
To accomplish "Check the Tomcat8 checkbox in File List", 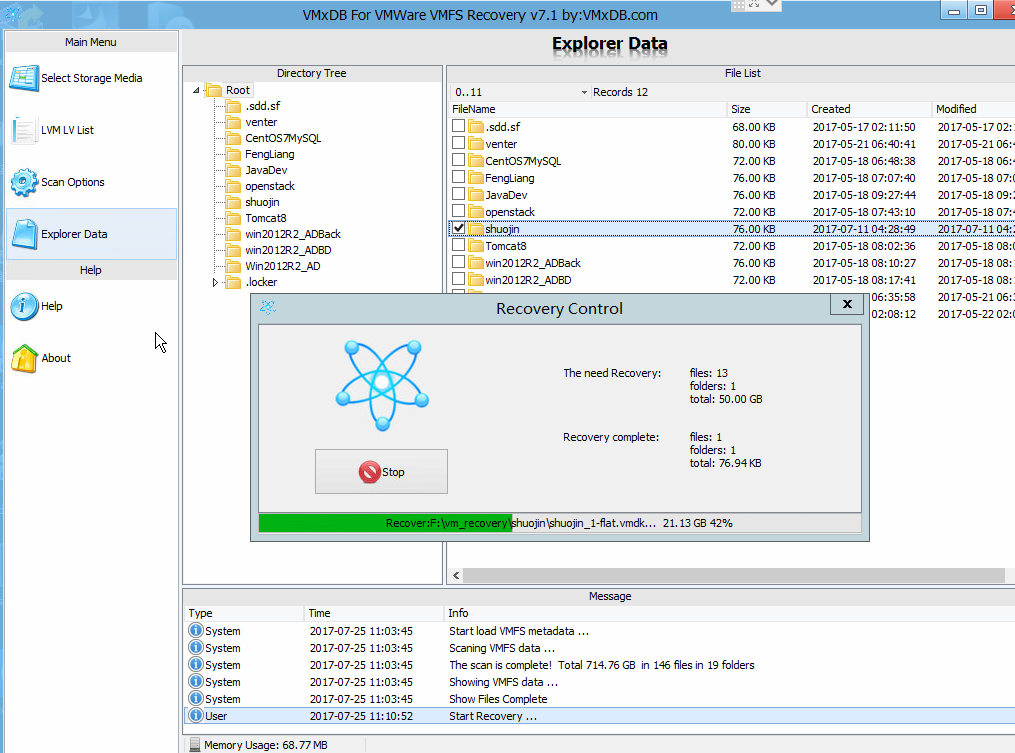I will tap(458, 245).
